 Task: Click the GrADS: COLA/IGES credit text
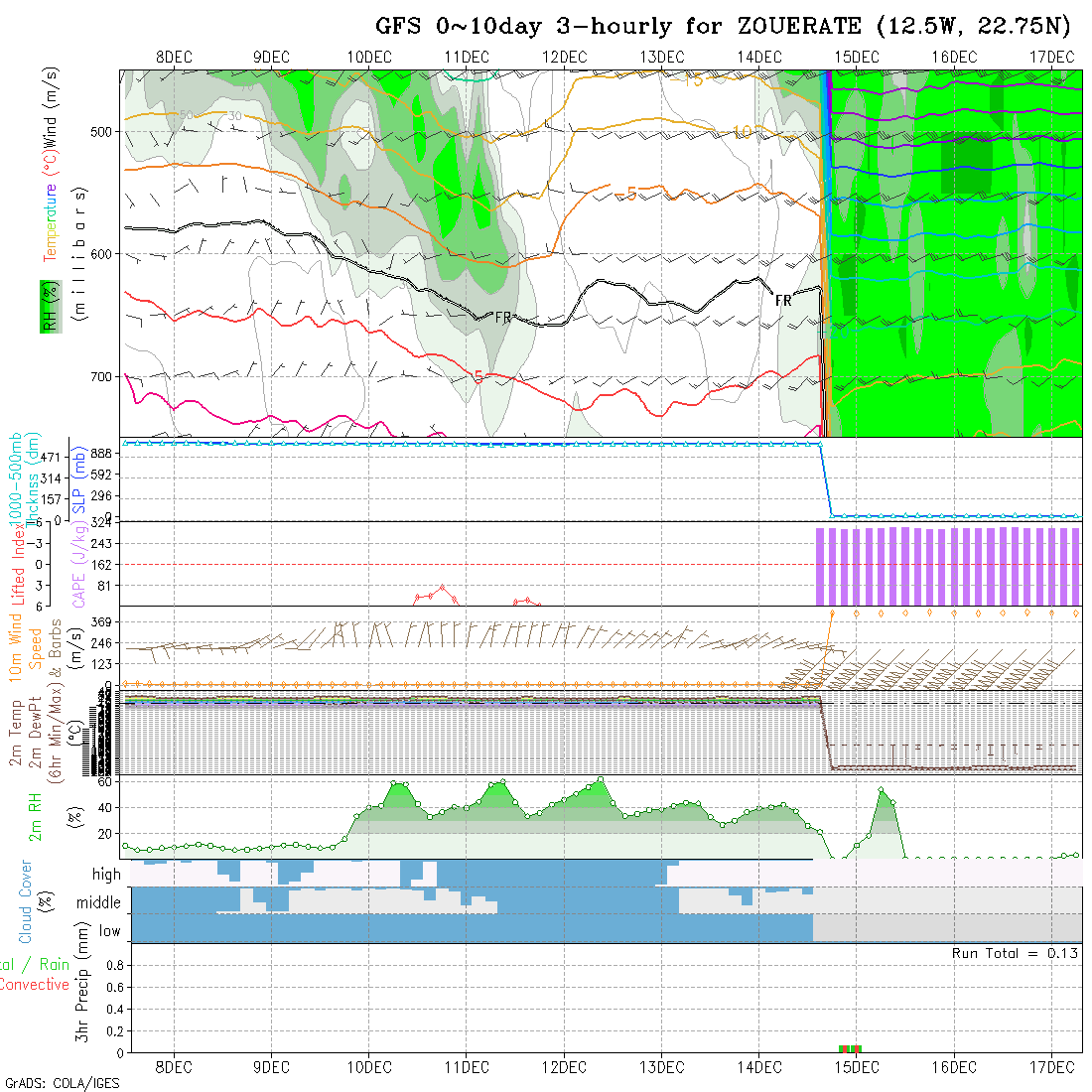62,1083
